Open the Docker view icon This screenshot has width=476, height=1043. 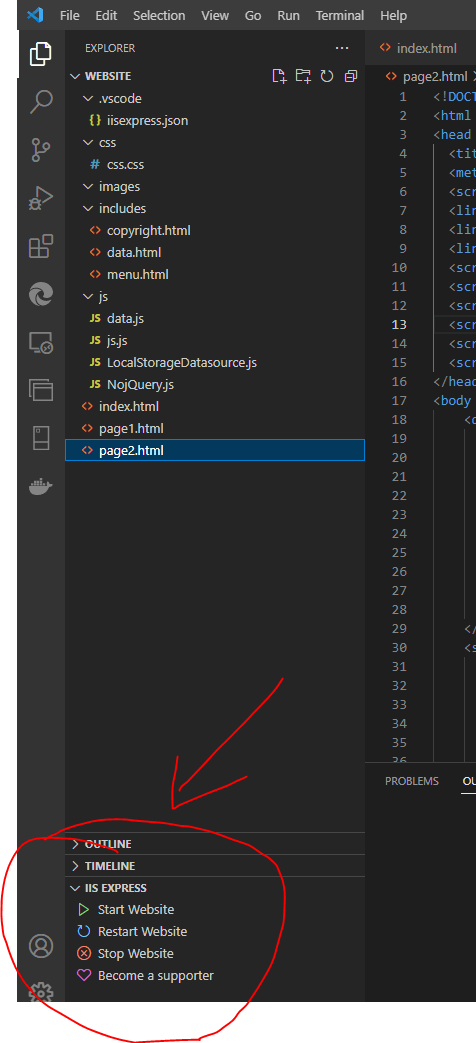point(41,488)
